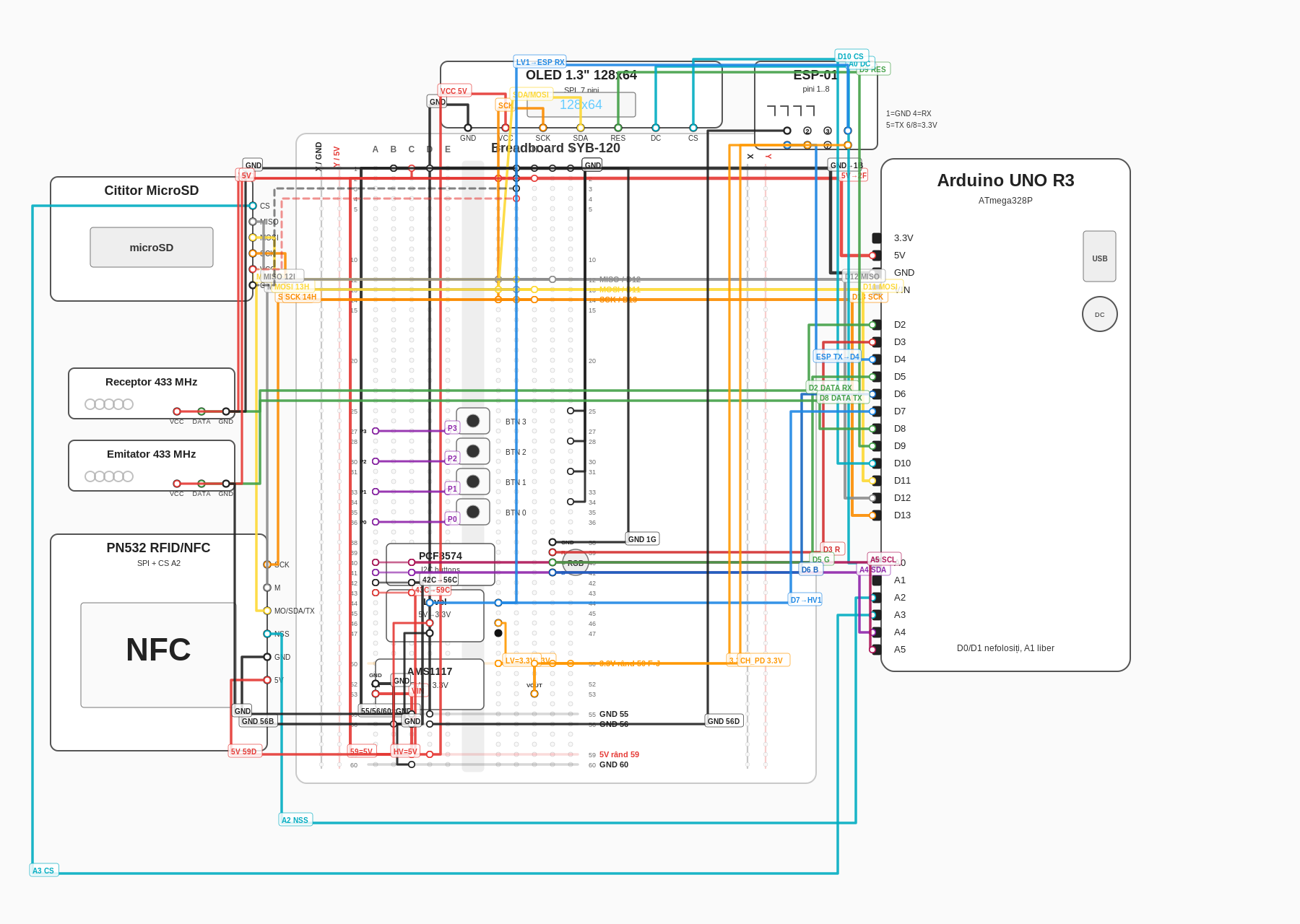Click the OLED RES pin label
The width and height of the screenshot is (1300, 924).
tap(618, 138)
